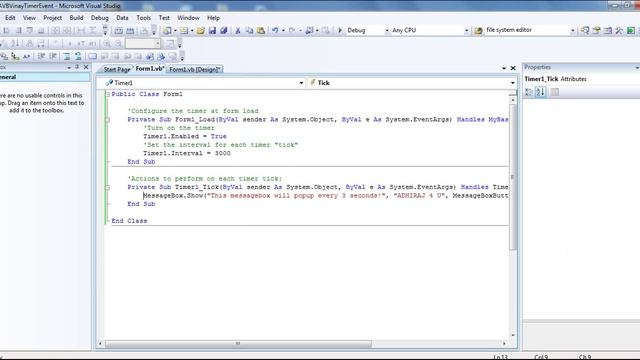Collapse the Public Class Form1 outline
Screen dimensions: 640x360
[108, 94]
